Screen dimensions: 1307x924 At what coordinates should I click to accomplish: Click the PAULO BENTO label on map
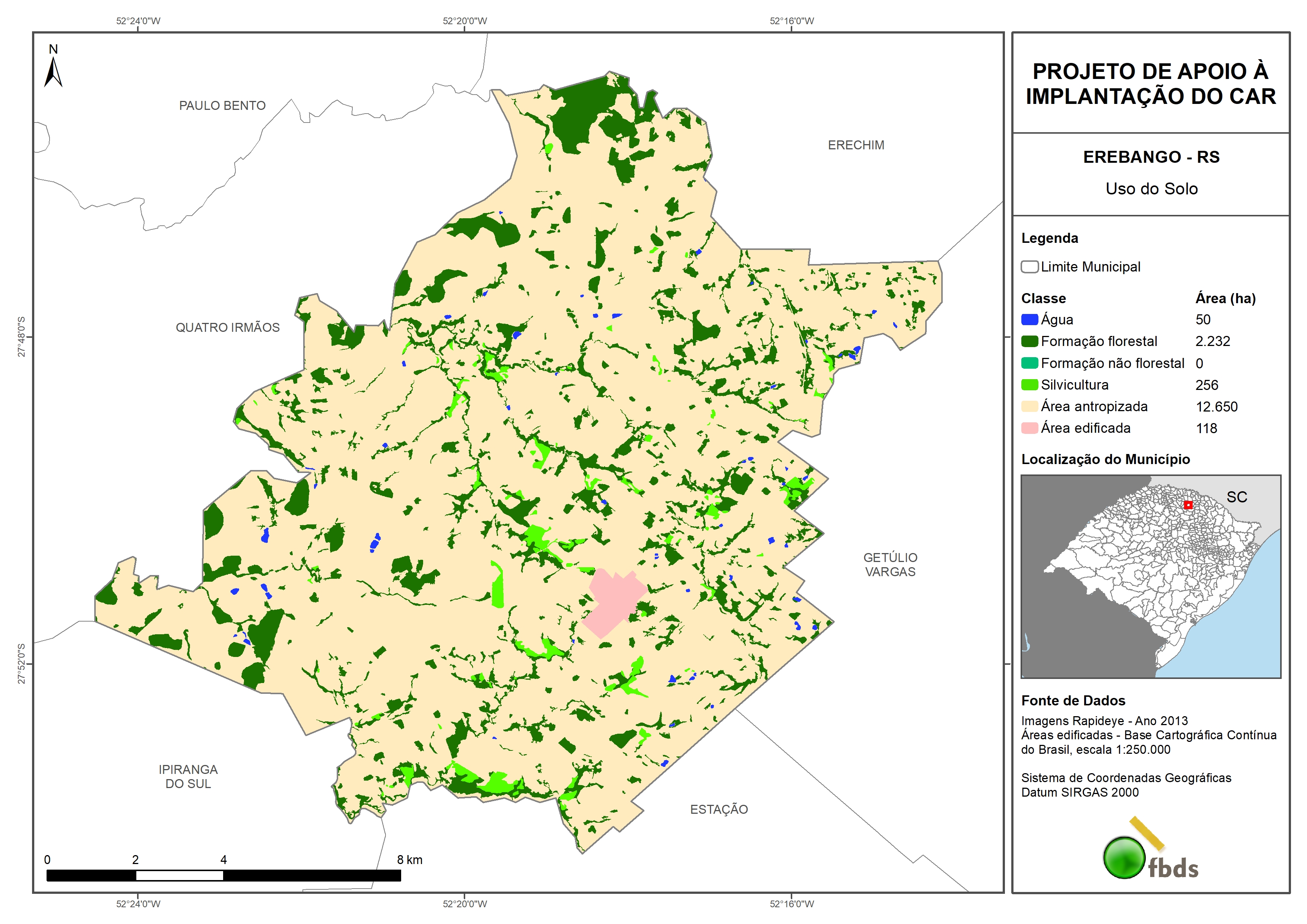222,105
